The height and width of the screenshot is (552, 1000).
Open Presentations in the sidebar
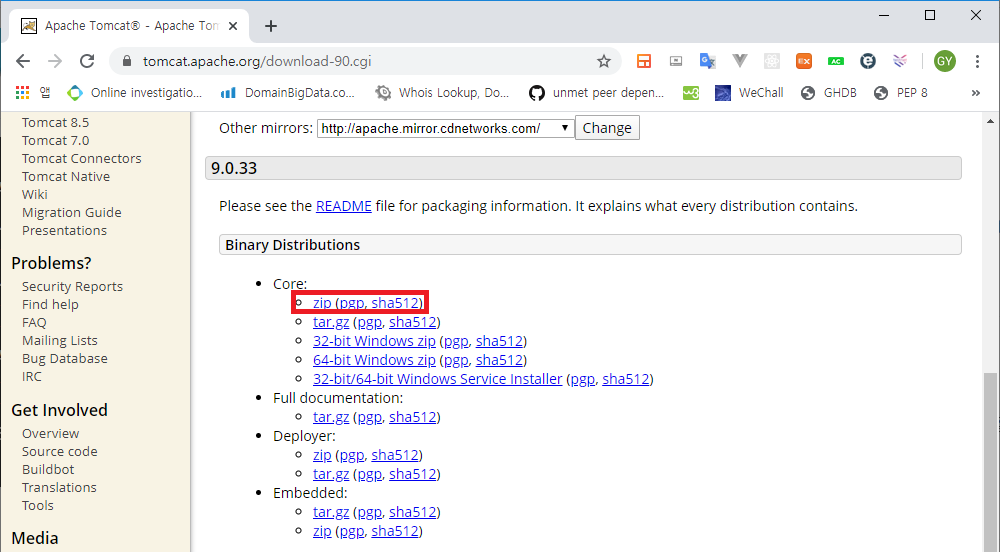click(x=64, y=230)
